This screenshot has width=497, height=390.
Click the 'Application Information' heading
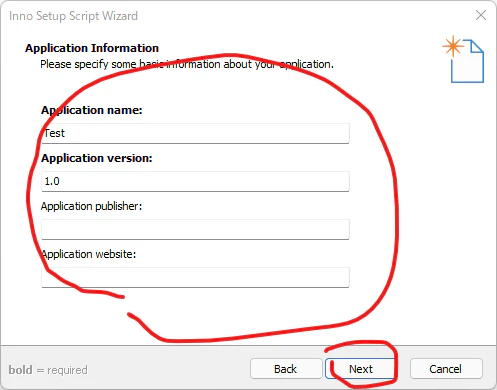tap(92, 48)
